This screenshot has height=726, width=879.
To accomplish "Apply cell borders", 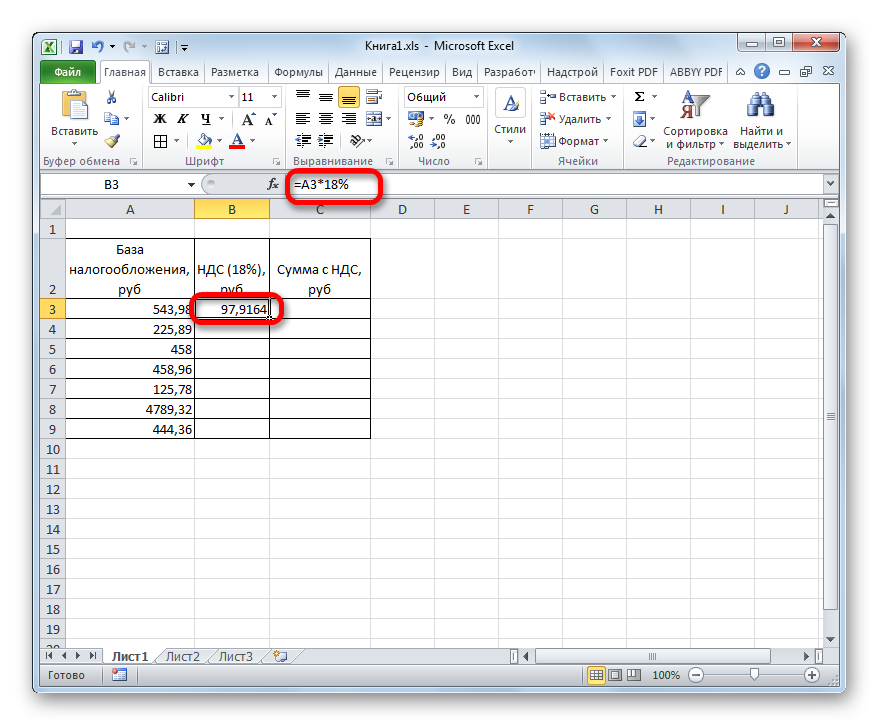I will (160, 141).
